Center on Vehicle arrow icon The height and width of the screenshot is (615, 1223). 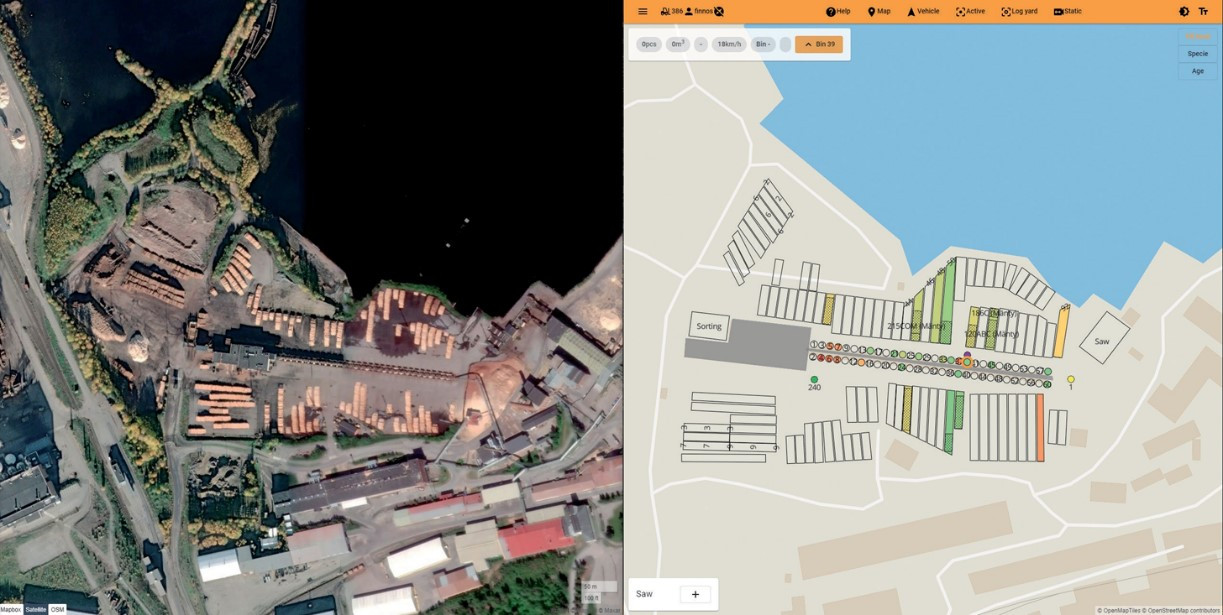911,11
